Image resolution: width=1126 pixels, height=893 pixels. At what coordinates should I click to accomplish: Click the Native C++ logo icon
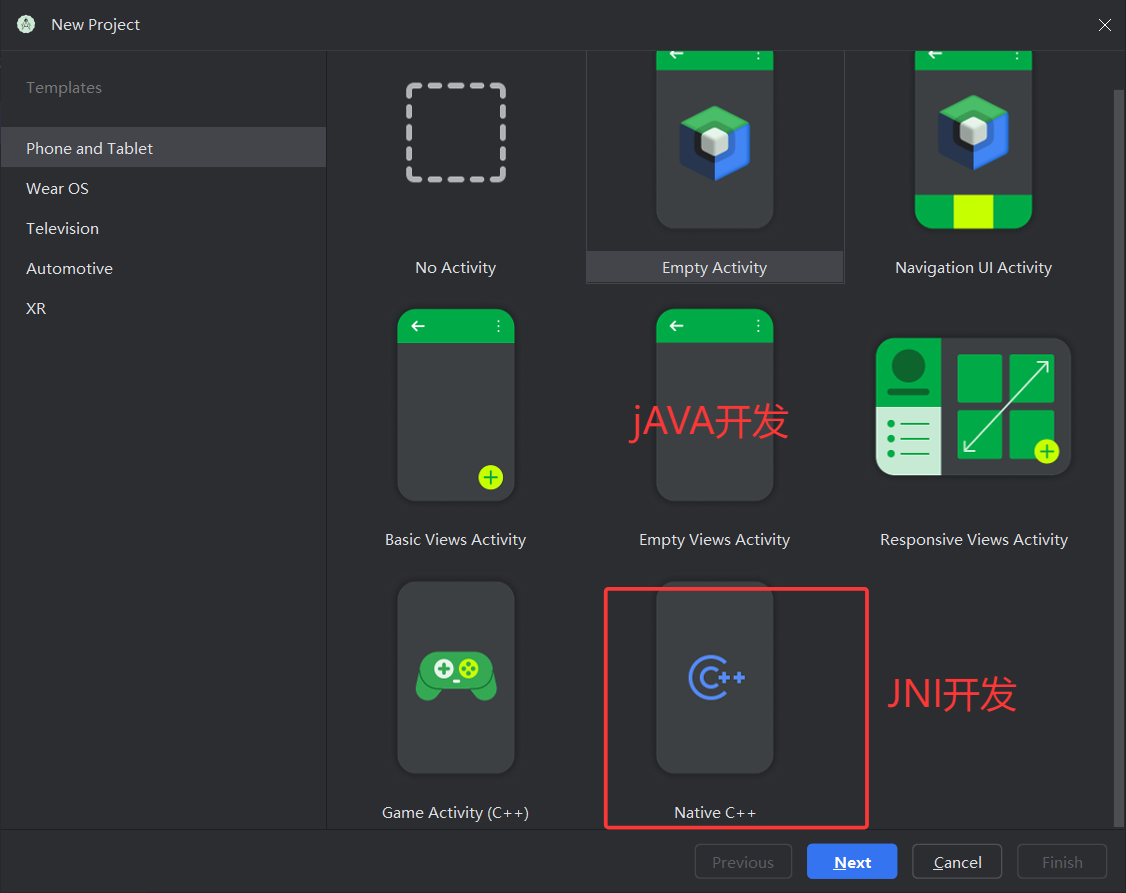716,677
